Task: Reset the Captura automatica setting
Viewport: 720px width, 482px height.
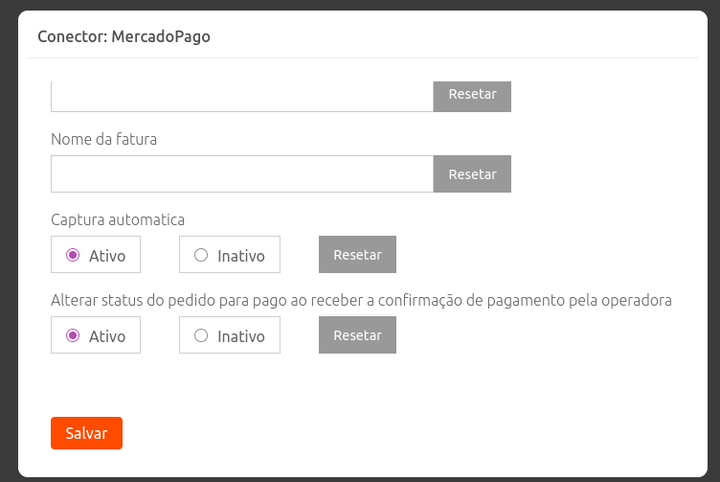Action: 357,255
